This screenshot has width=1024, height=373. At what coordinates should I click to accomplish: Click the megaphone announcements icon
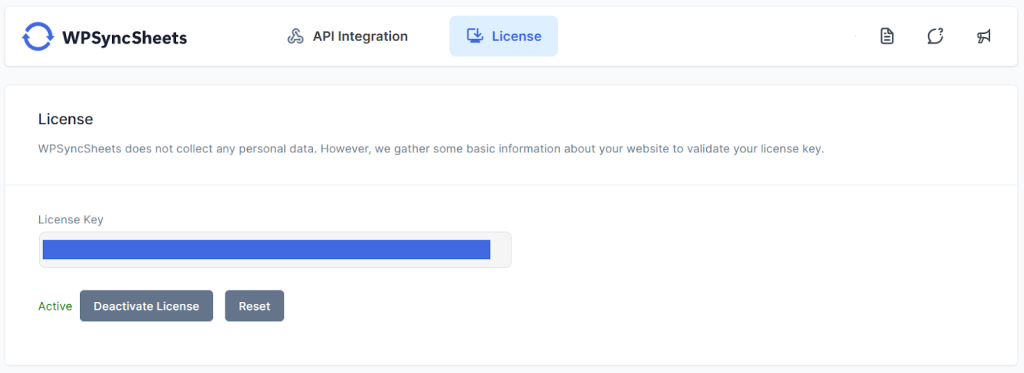(984, 37)
